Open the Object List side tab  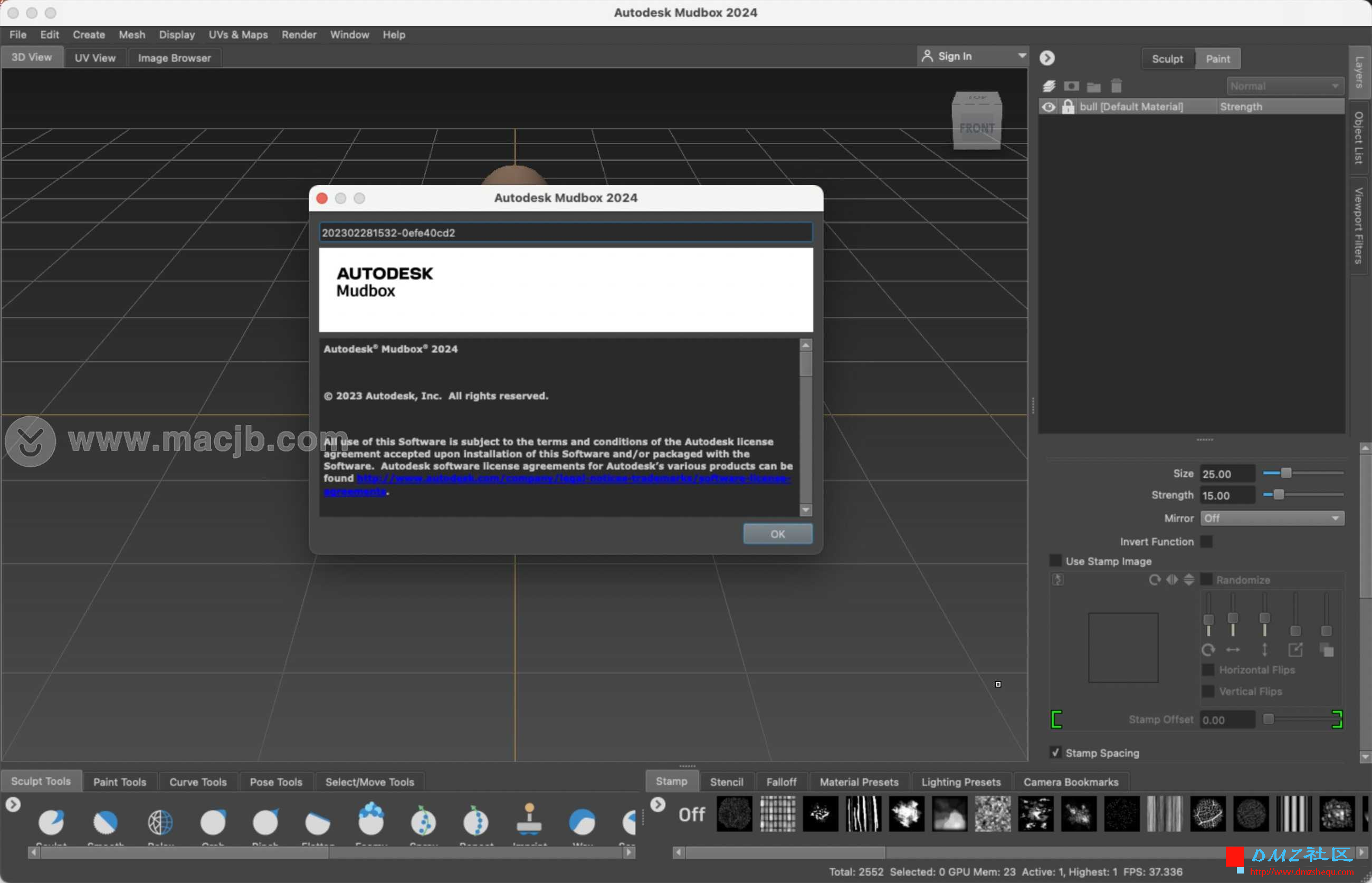[1358, 138]
